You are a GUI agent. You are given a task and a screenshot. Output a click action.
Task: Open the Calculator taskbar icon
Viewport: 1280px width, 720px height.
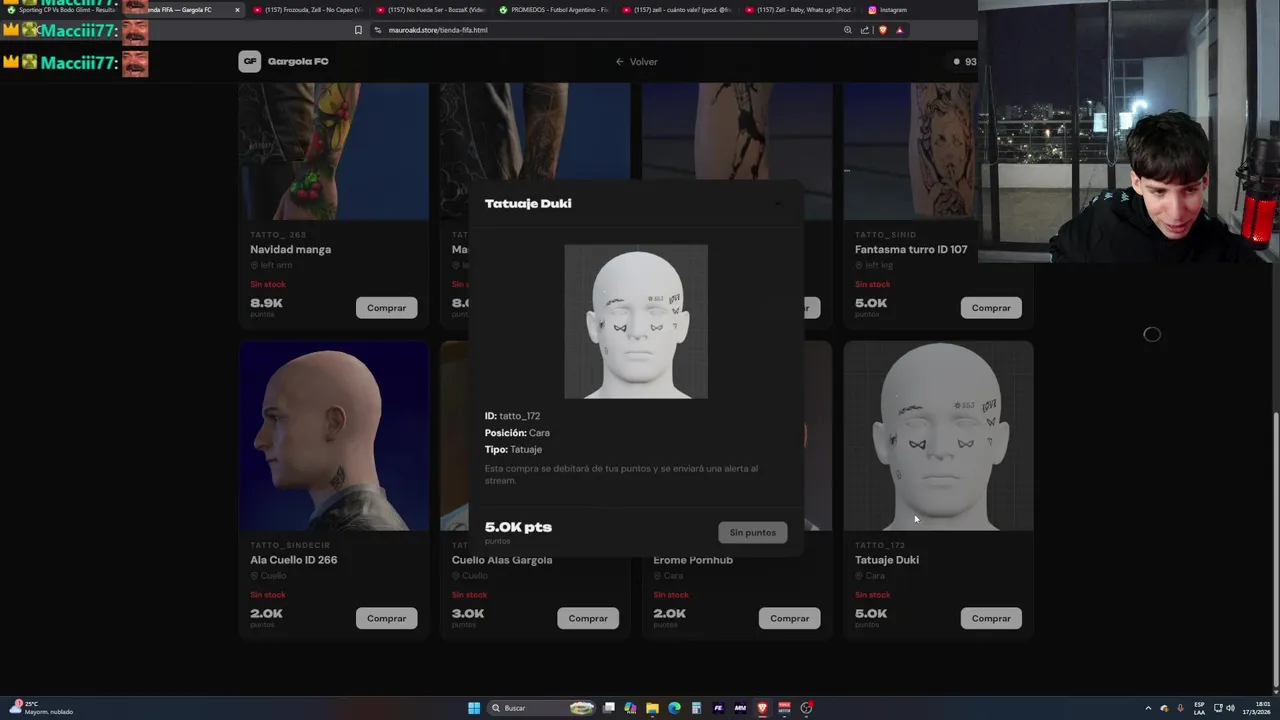point(696,708)
